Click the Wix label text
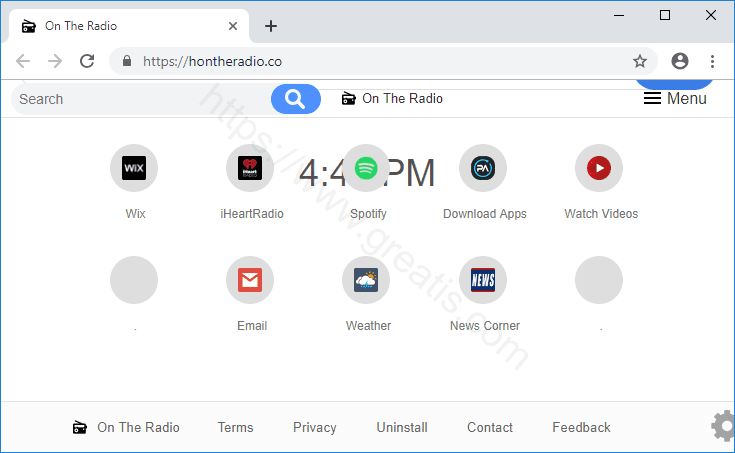Image resolution: width=735 pixels, height=453 pixels. tap(135, 214)
